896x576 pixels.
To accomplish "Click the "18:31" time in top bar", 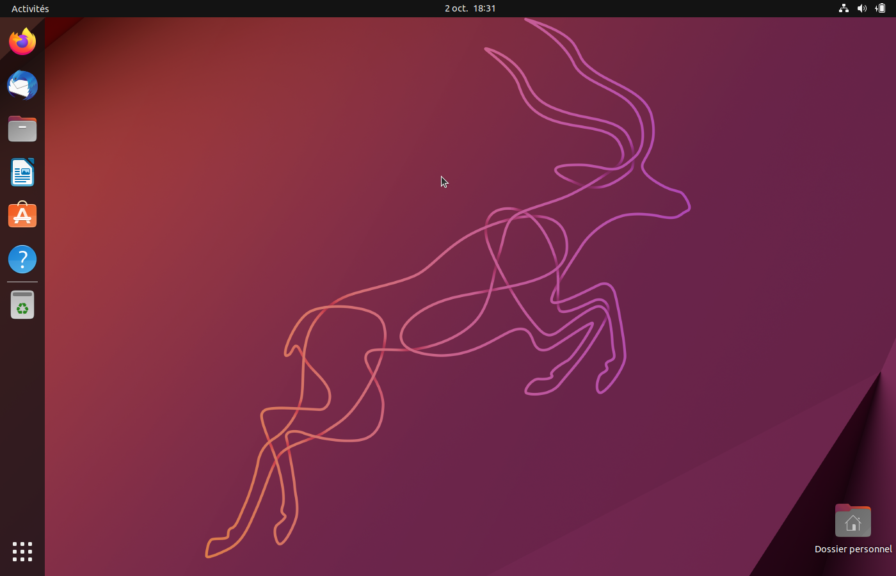I will tap(485, 8).
